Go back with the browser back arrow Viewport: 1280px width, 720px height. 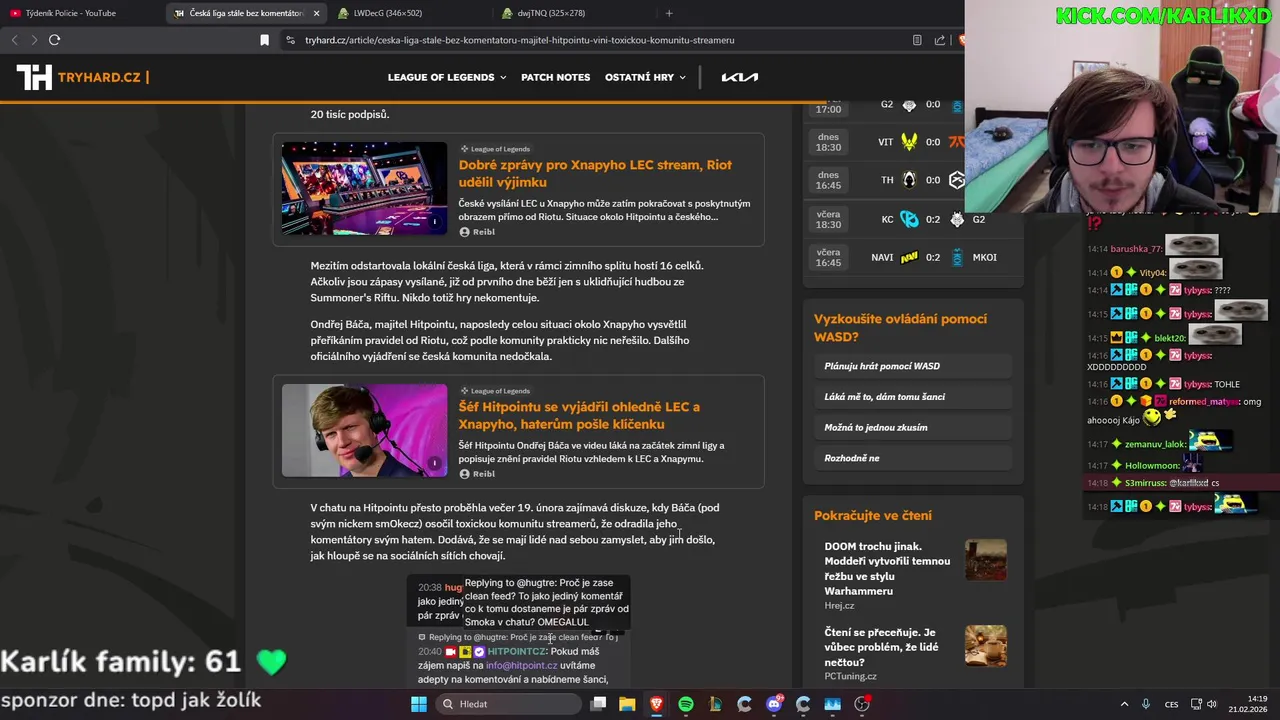click(14, 40)
